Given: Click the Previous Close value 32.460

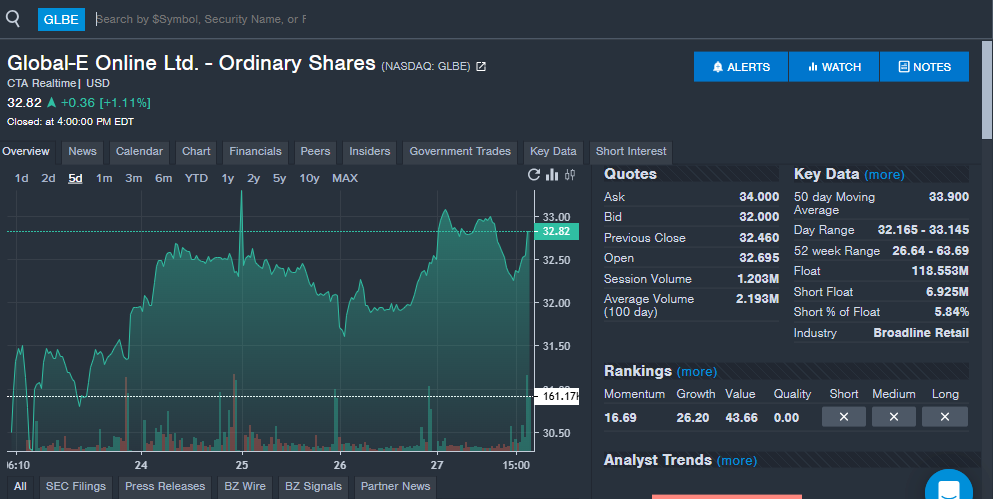Looking at the screenshot, I should [x=759, y=237].
